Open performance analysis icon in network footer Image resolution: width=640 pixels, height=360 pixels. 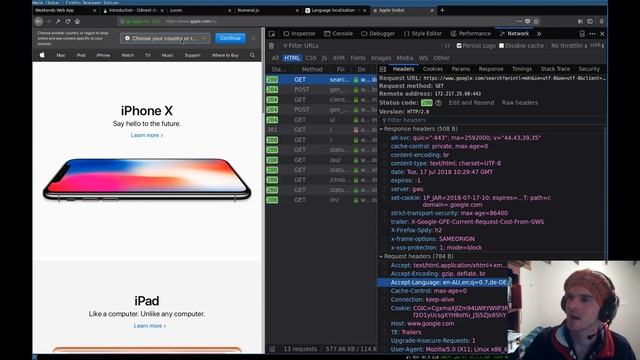(x=272, y=349)
